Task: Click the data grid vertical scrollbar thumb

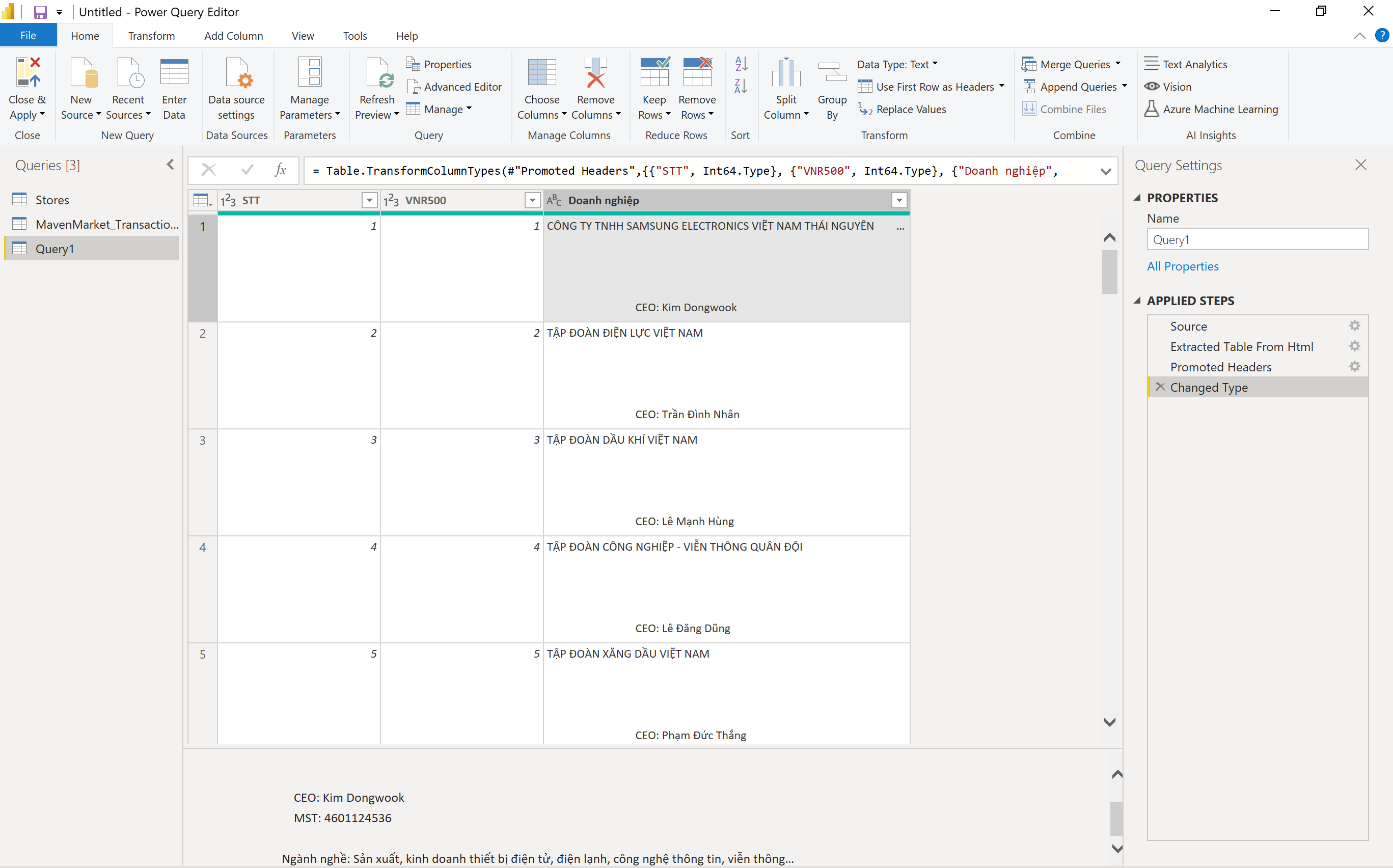Action: point(1109,272)
